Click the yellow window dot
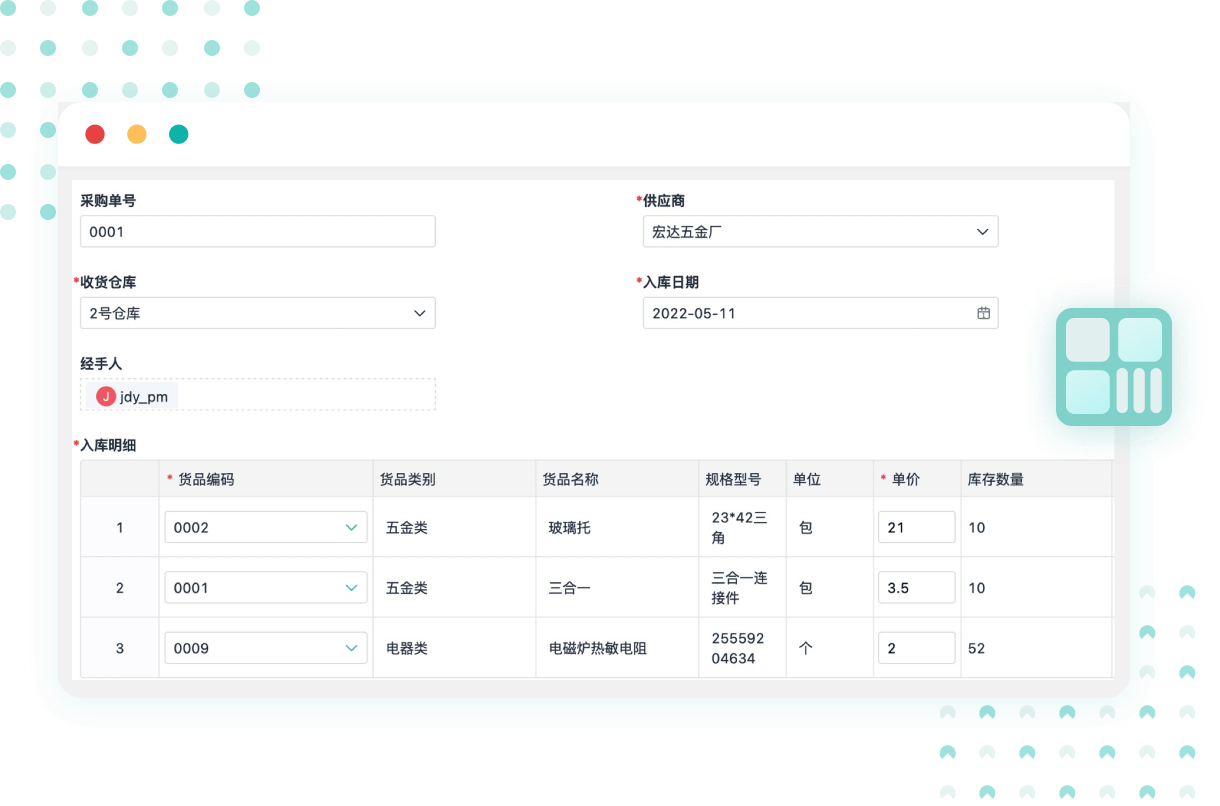Image resolution: width=1220 pixels, height=806 pixels. click(137, 134)
